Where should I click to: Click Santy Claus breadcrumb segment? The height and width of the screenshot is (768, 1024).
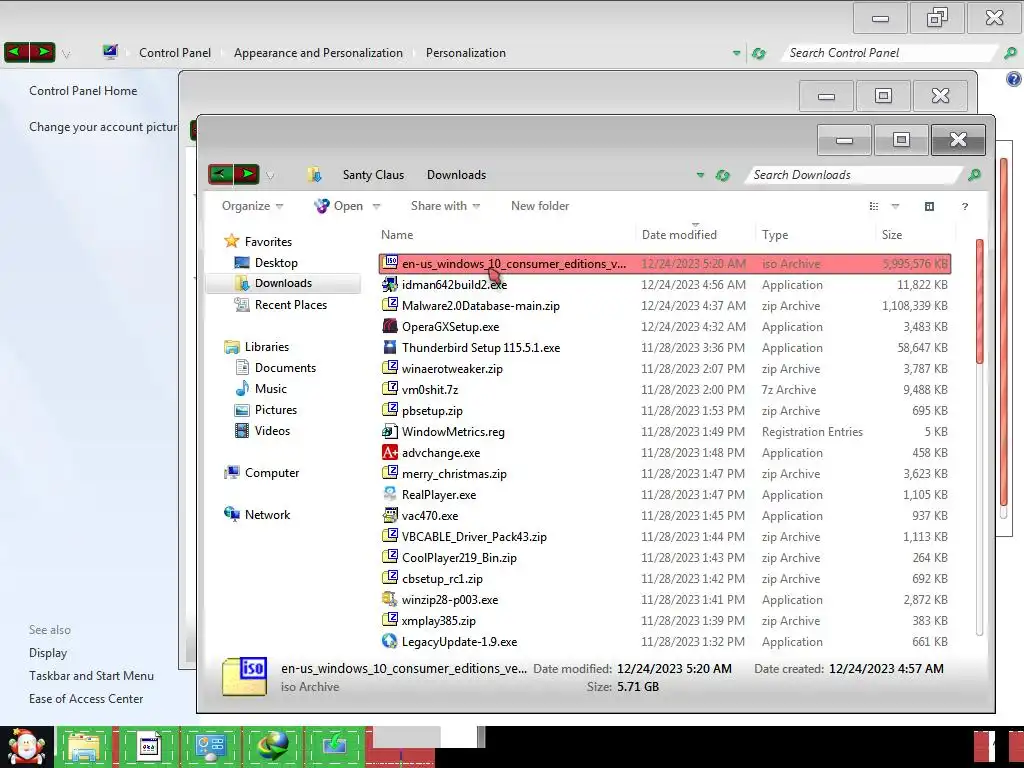[x=374, y=175]
